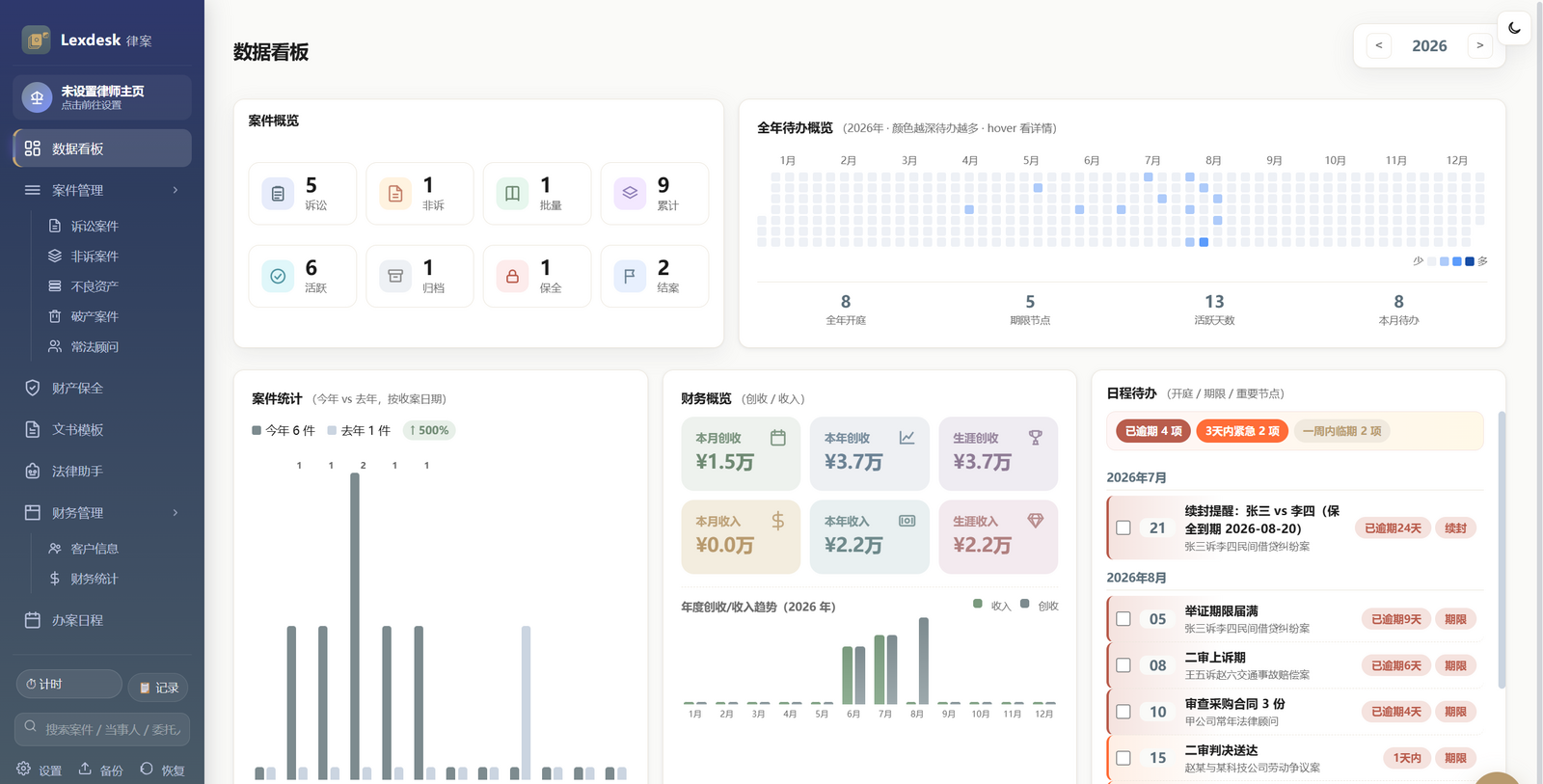Check the 续封提醒 task checkbox
Image resolution: width=1543 pixels, height=784 pixels.
tap(1123, 527)
